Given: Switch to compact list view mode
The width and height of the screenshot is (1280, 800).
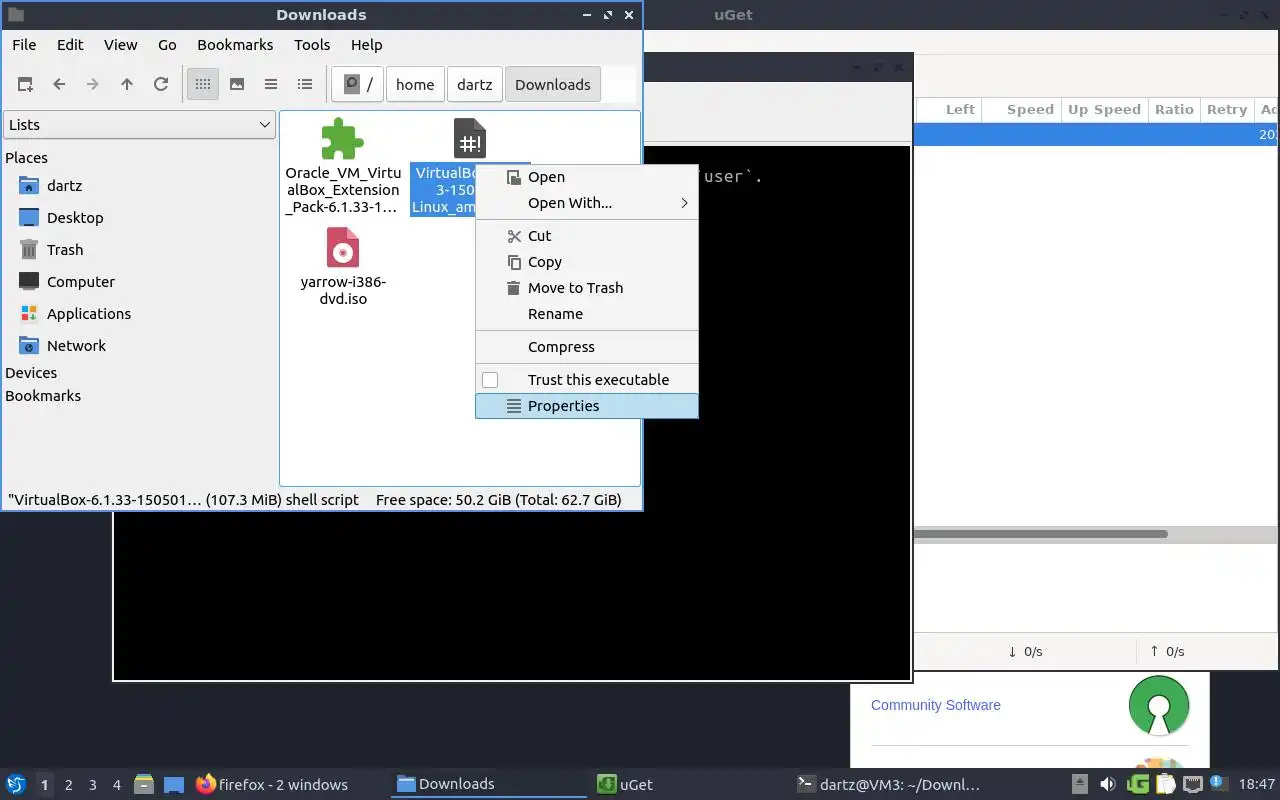Looking at the screenshot, I should tap(271, 85).
